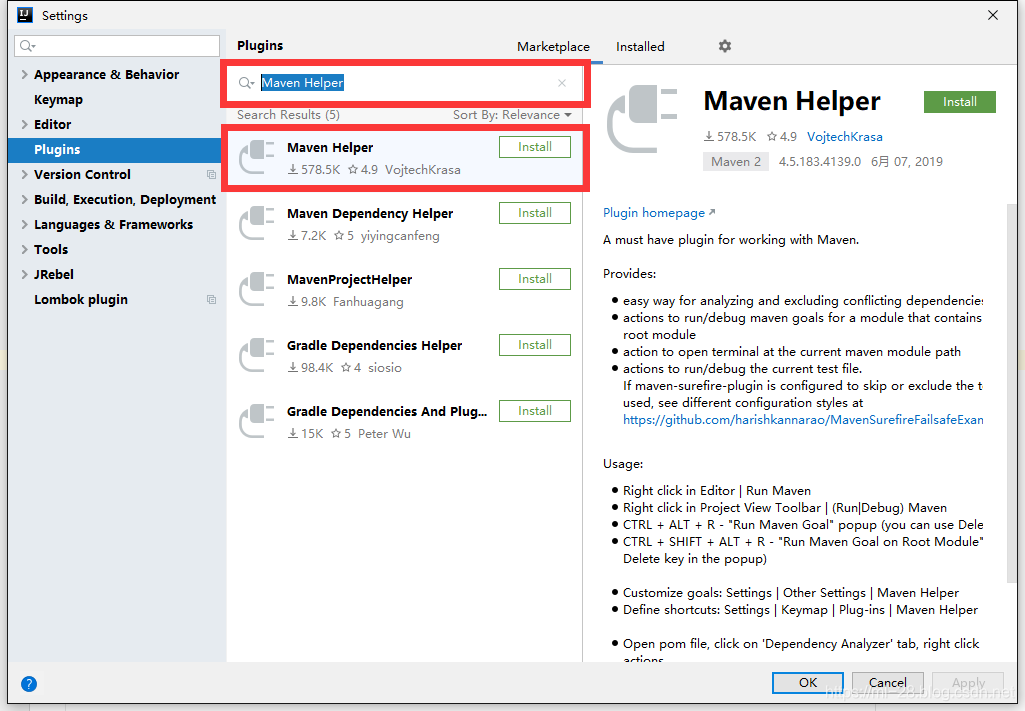
Task: Click the plugin search input field
Action: tap(405, 83)
